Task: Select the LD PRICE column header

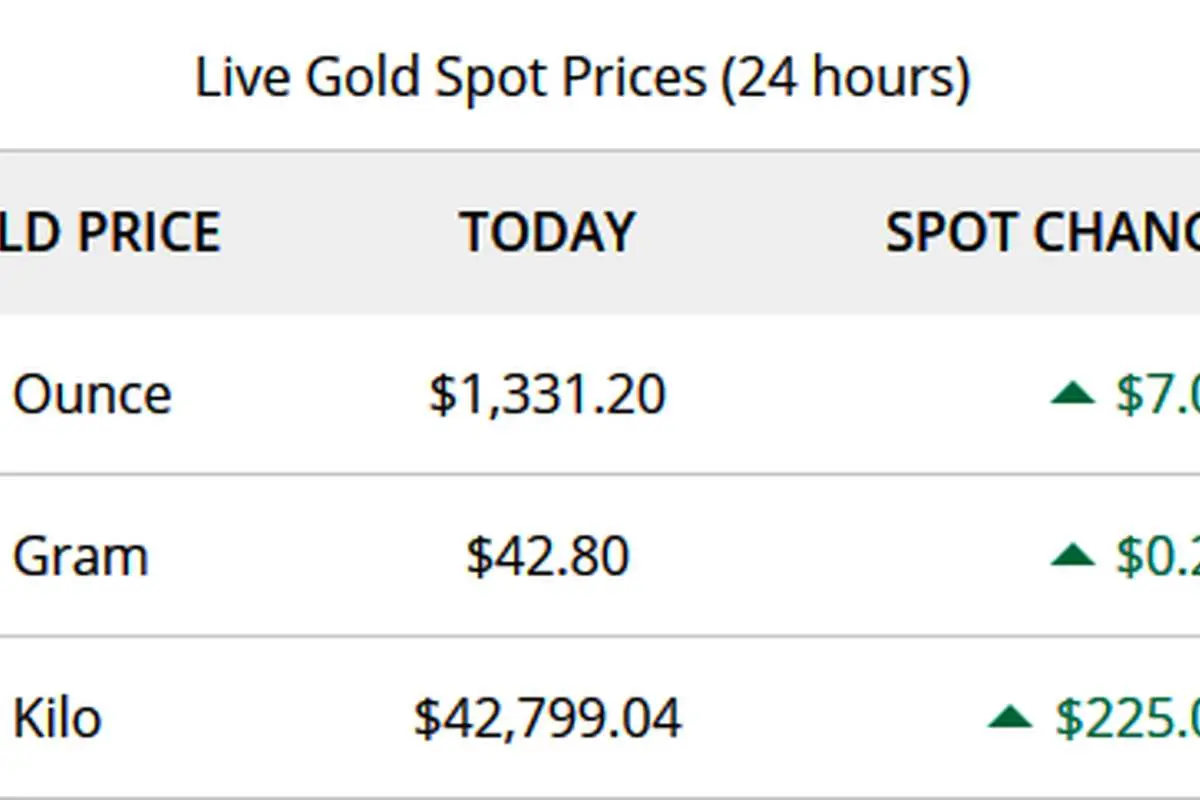Action: 110,232
